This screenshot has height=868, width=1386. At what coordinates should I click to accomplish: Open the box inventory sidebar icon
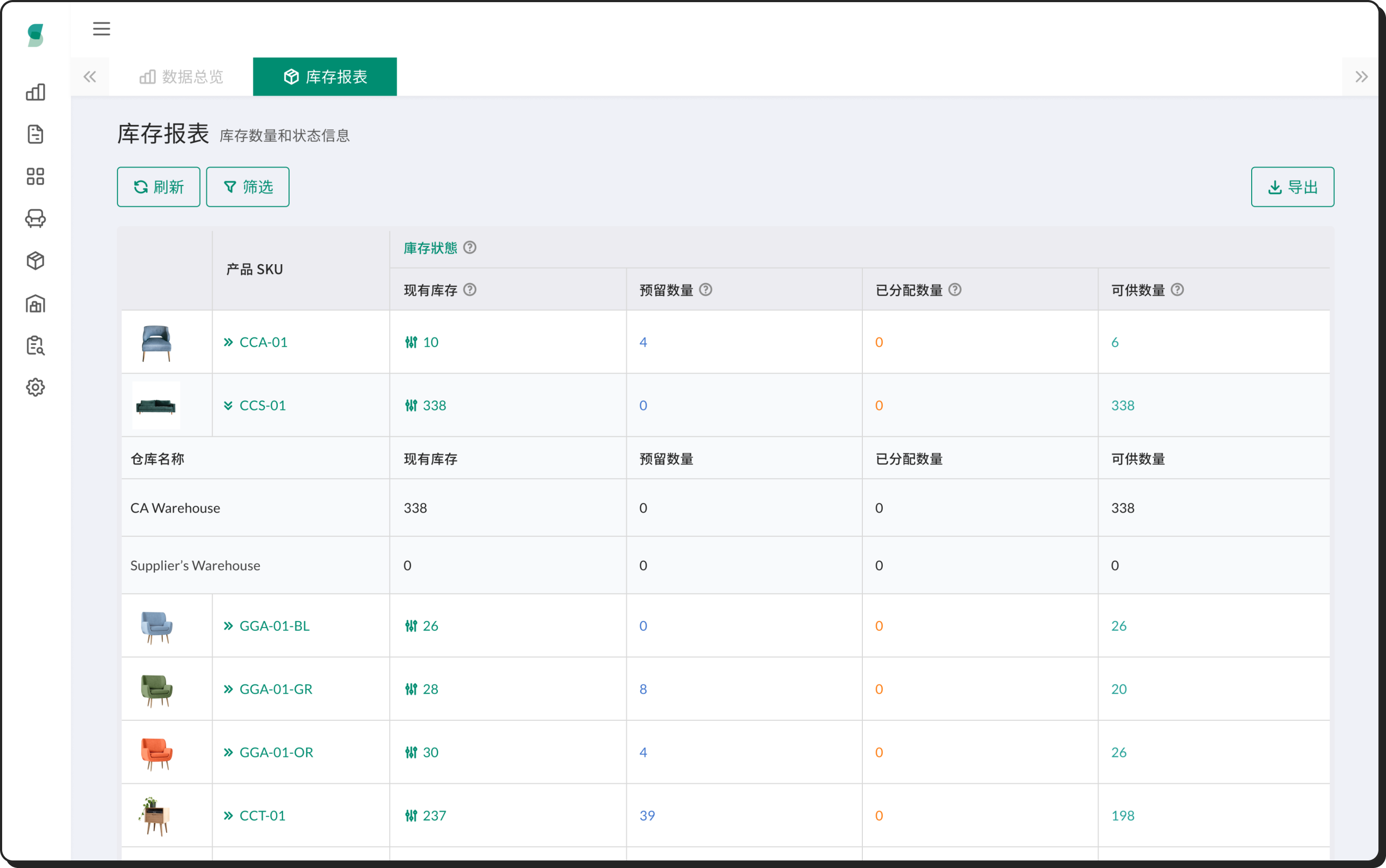(x=36, y=260)
